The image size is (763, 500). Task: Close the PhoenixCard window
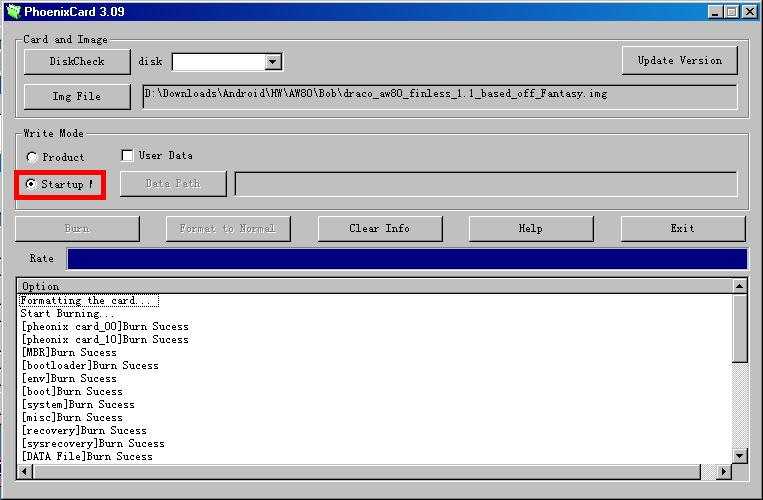click(x=750, y=12)
